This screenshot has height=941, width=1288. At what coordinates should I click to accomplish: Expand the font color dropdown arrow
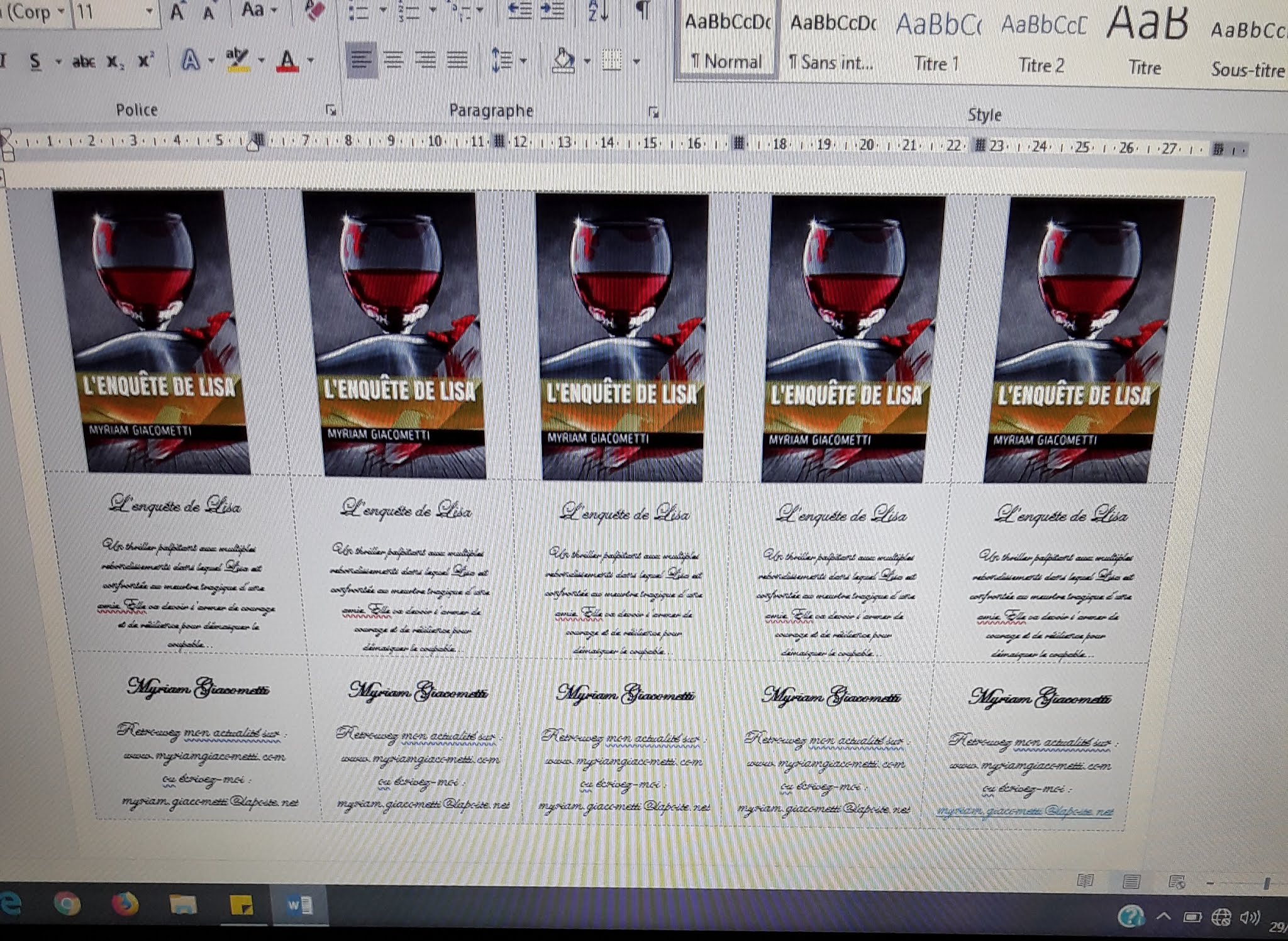click(x=311, y=61)
